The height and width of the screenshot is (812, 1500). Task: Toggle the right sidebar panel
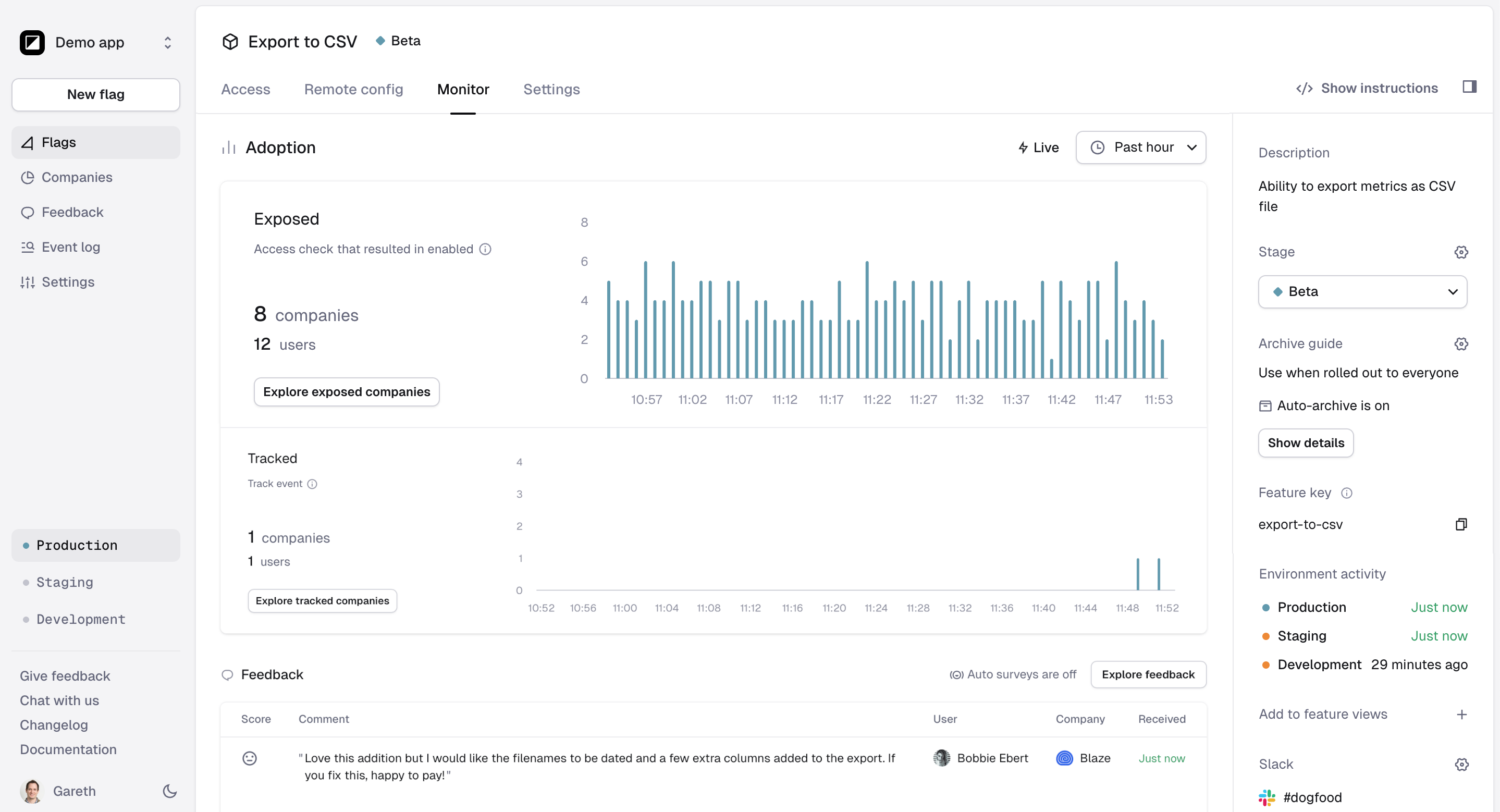pos(1469,88)
